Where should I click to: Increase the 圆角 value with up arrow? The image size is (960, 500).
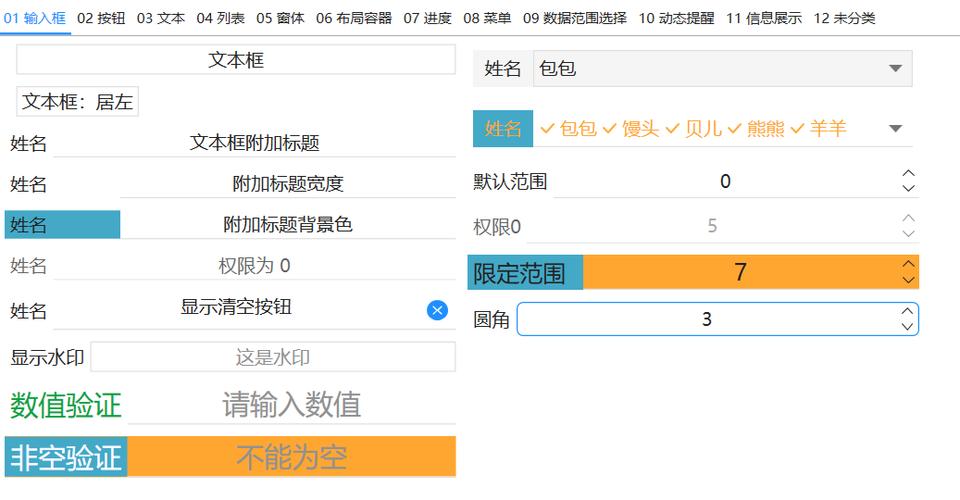(907, 311)
